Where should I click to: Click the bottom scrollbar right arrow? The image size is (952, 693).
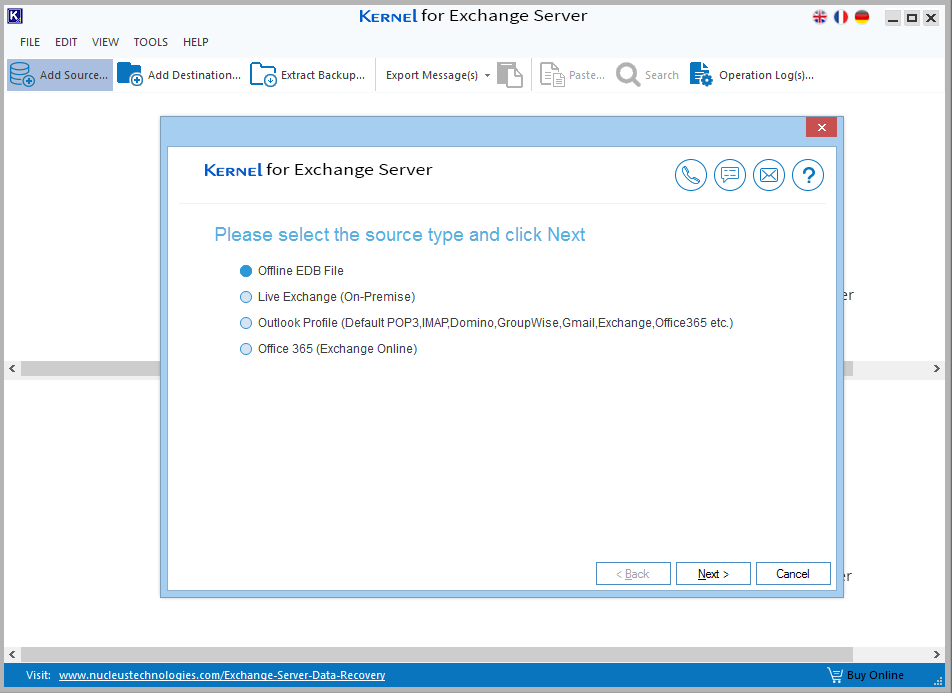point(937,655)
